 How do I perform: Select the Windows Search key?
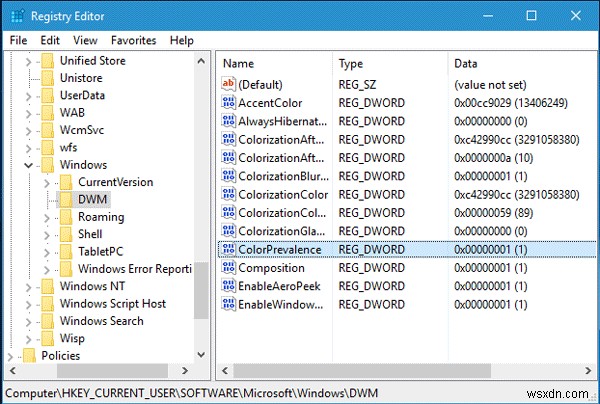click(101, 321)
